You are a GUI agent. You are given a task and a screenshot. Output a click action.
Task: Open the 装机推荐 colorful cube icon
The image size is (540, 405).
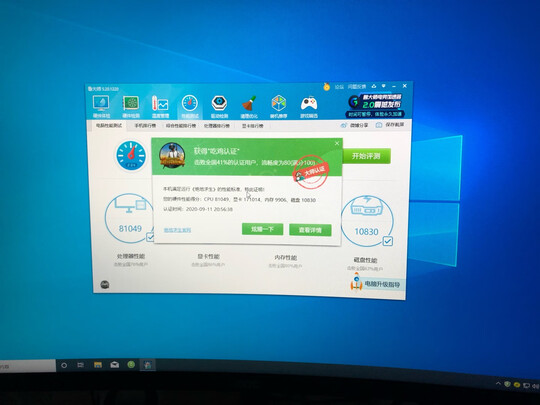tap(279, 103)
